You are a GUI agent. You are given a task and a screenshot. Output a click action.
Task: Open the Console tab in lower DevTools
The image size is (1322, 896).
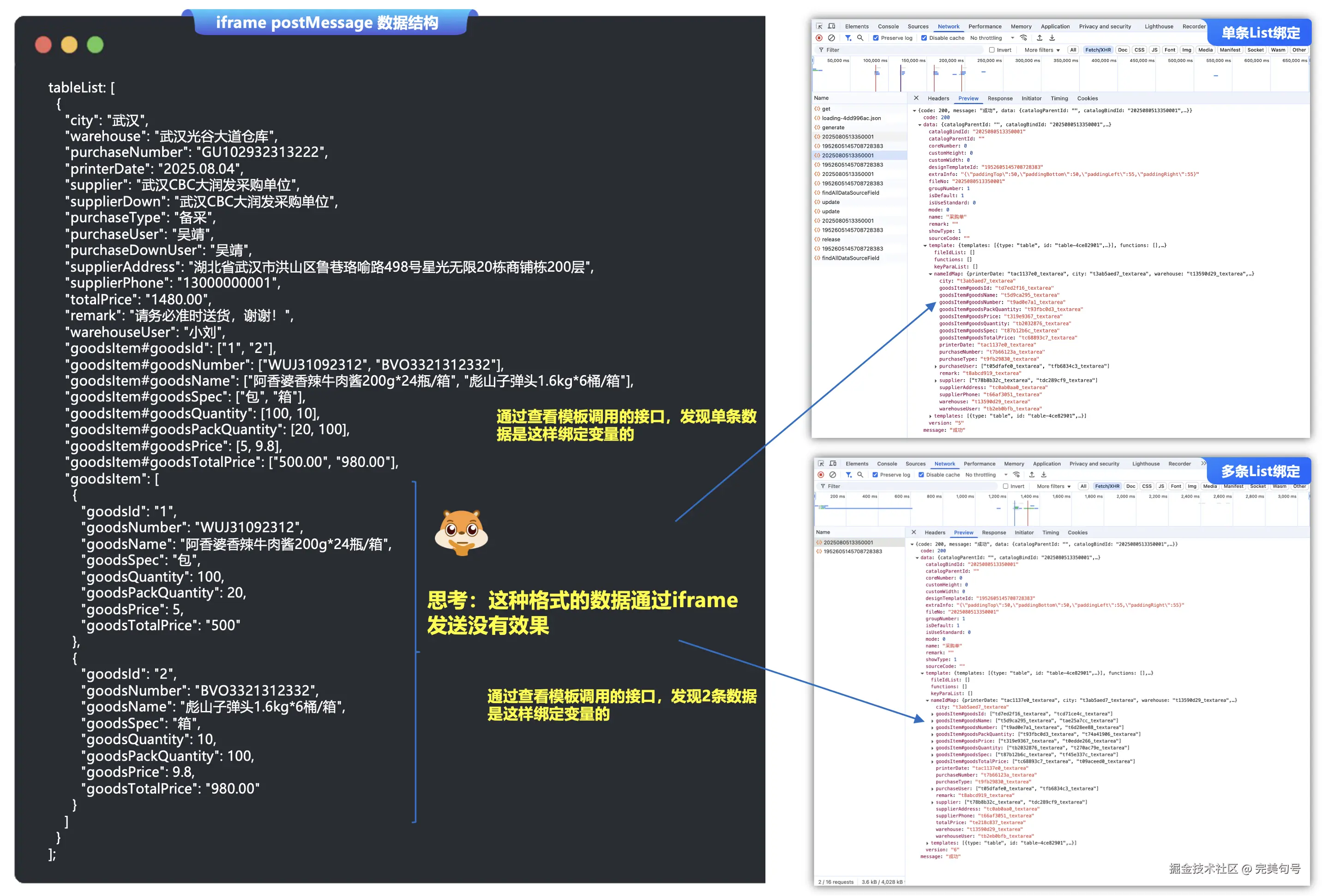[x=886, y=463]
